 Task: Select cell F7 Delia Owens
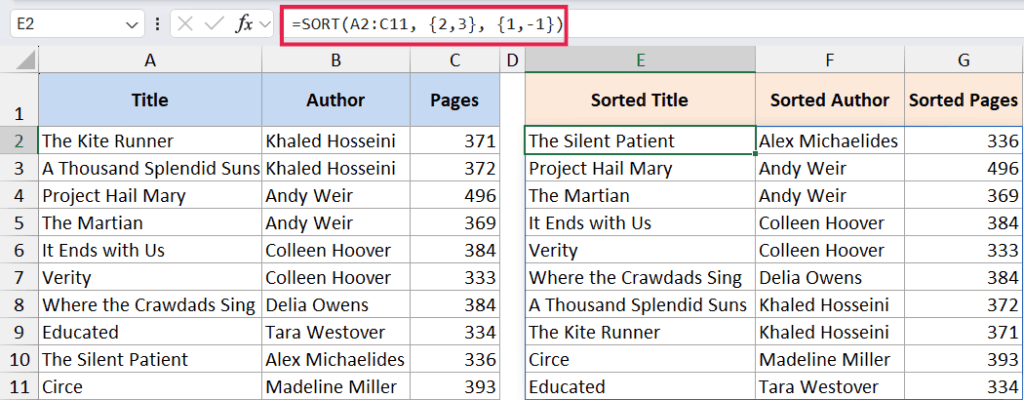coord(830,278)
